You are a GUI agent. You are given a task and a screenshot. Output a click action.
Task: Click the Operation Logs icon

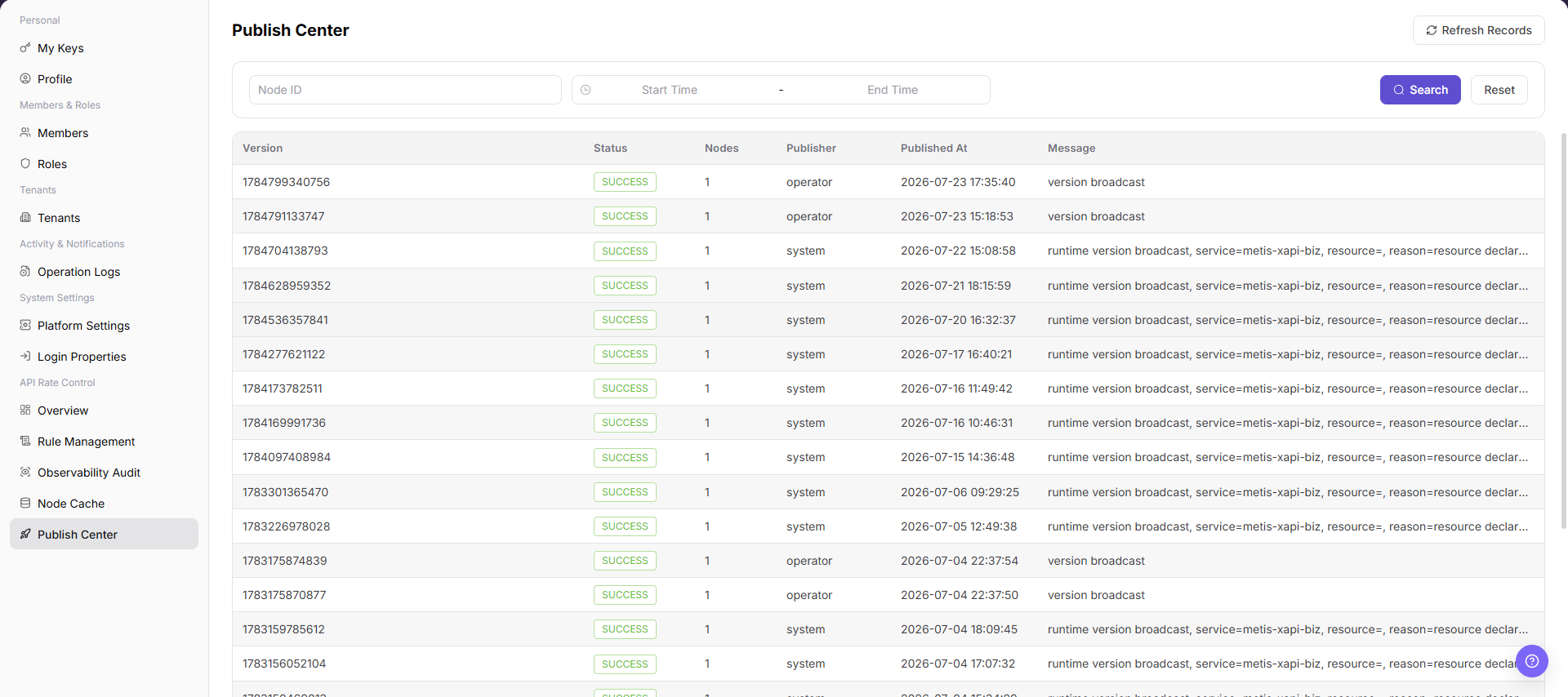(25, 272)
